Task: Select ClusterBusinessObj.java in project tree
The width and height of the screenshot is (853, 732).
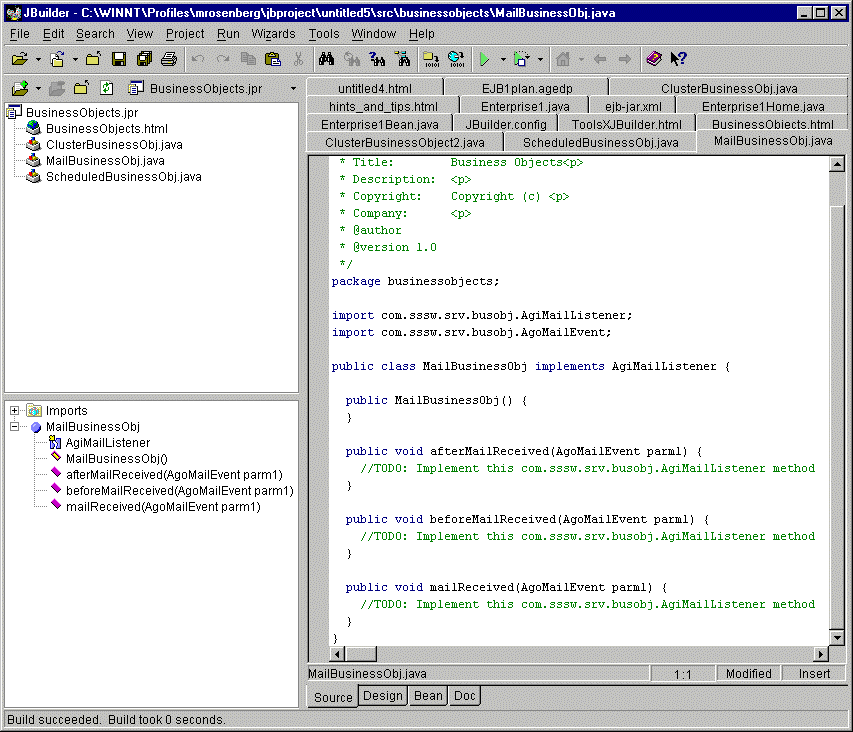Action: 114,145
